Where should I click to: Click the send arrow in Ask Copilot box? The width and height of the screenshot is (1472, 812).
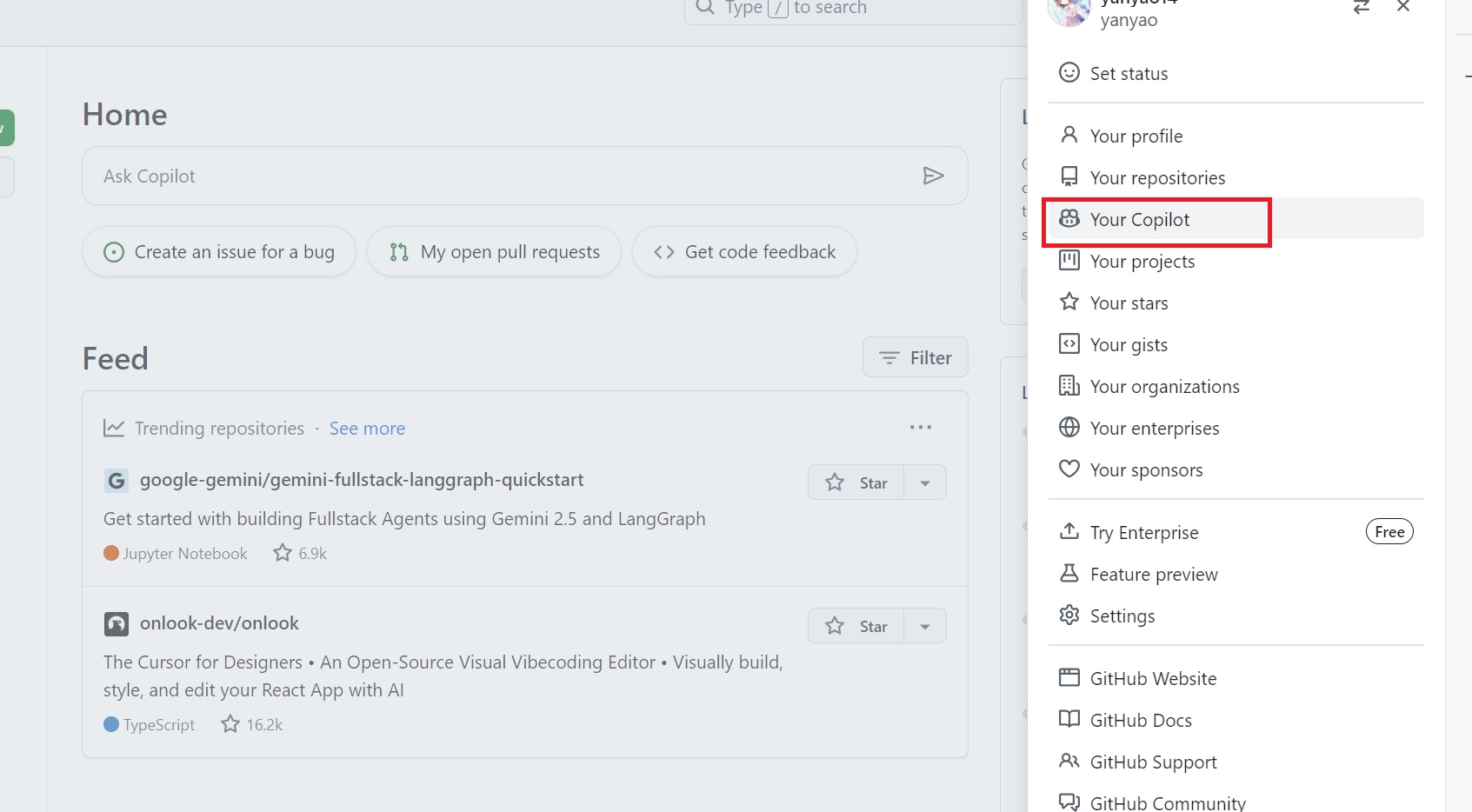933,176
